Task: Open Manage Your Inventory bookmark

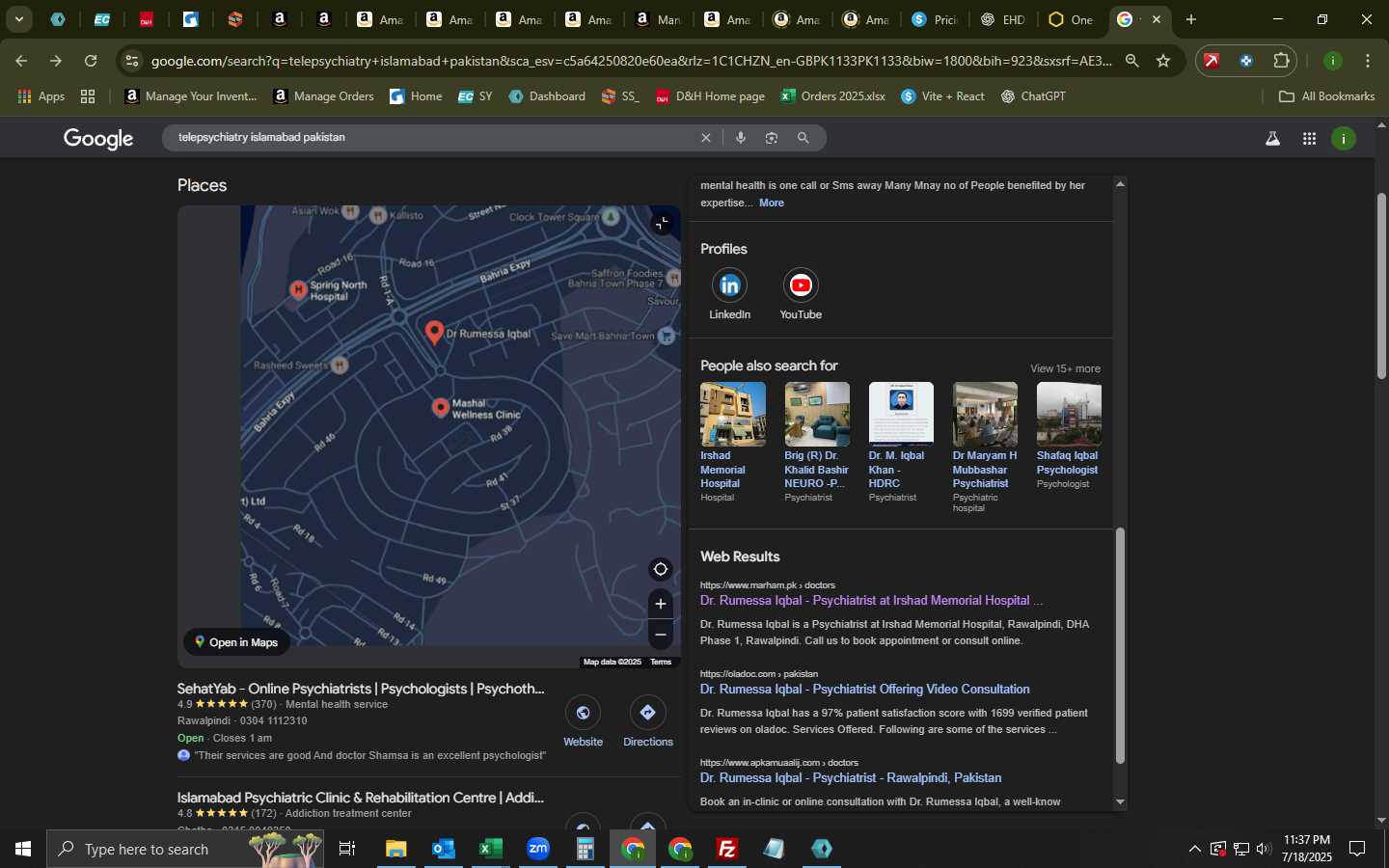Action: click(x=191, y=96)
